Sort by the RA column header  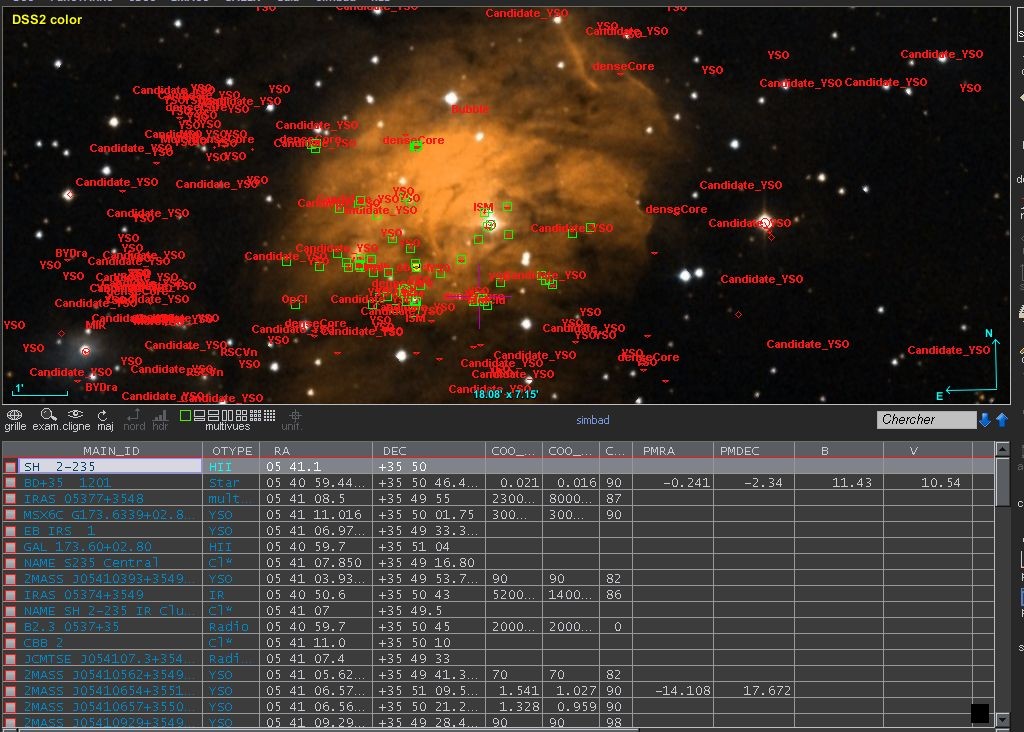coord(316,451)
